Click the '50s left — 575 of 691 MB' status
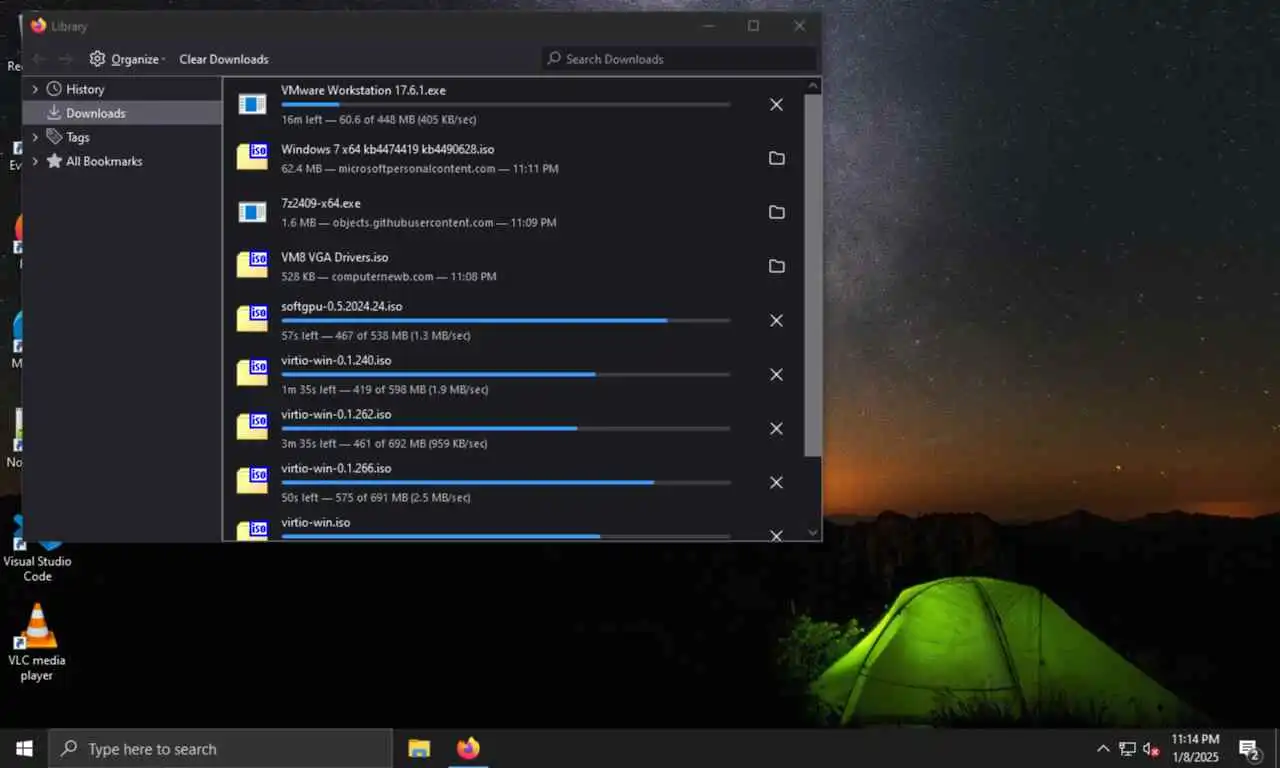 click(376, 498)
